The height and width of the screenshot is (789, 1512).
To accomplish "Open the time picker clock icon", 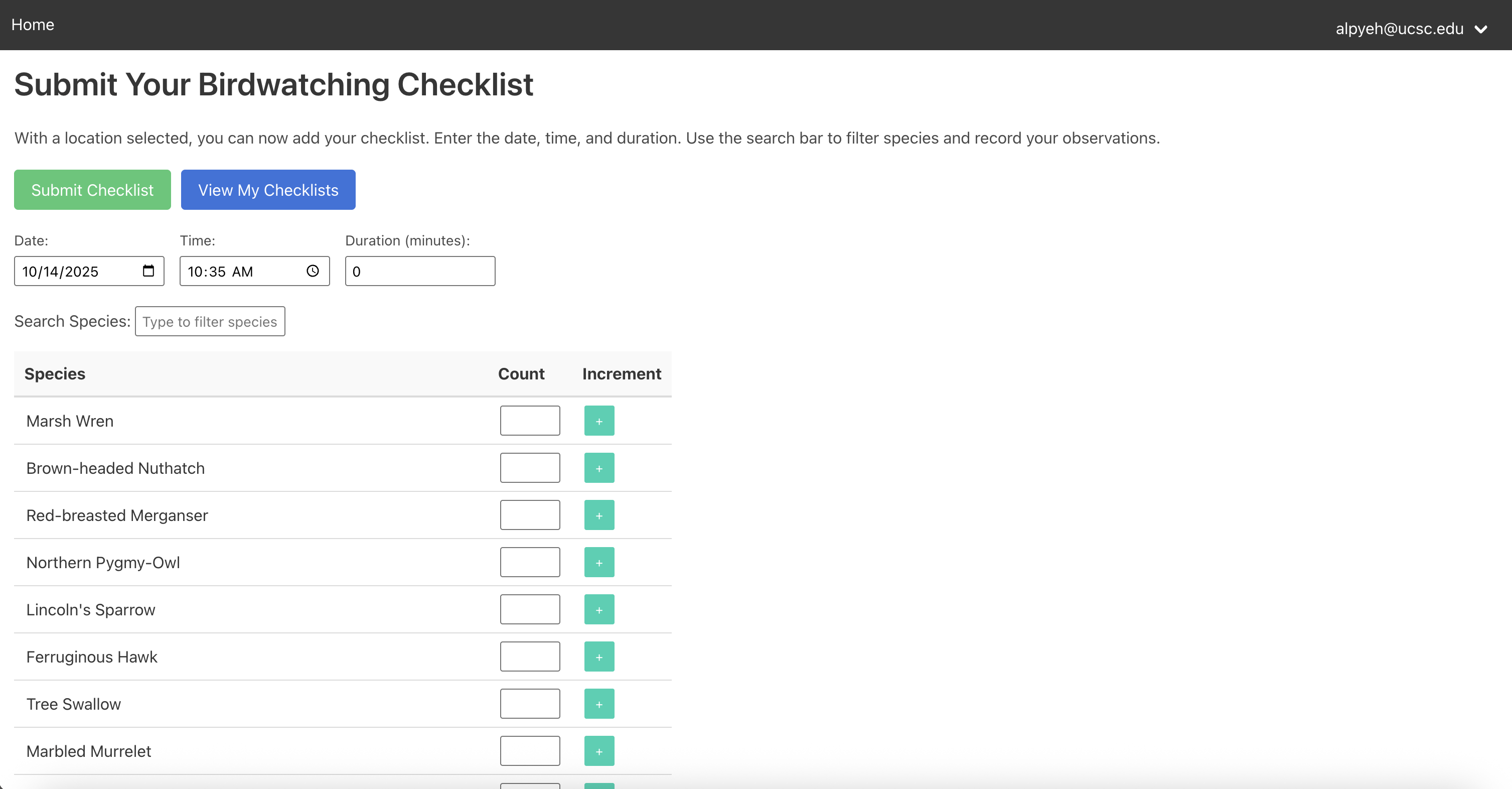I will [x=313, y=271].
